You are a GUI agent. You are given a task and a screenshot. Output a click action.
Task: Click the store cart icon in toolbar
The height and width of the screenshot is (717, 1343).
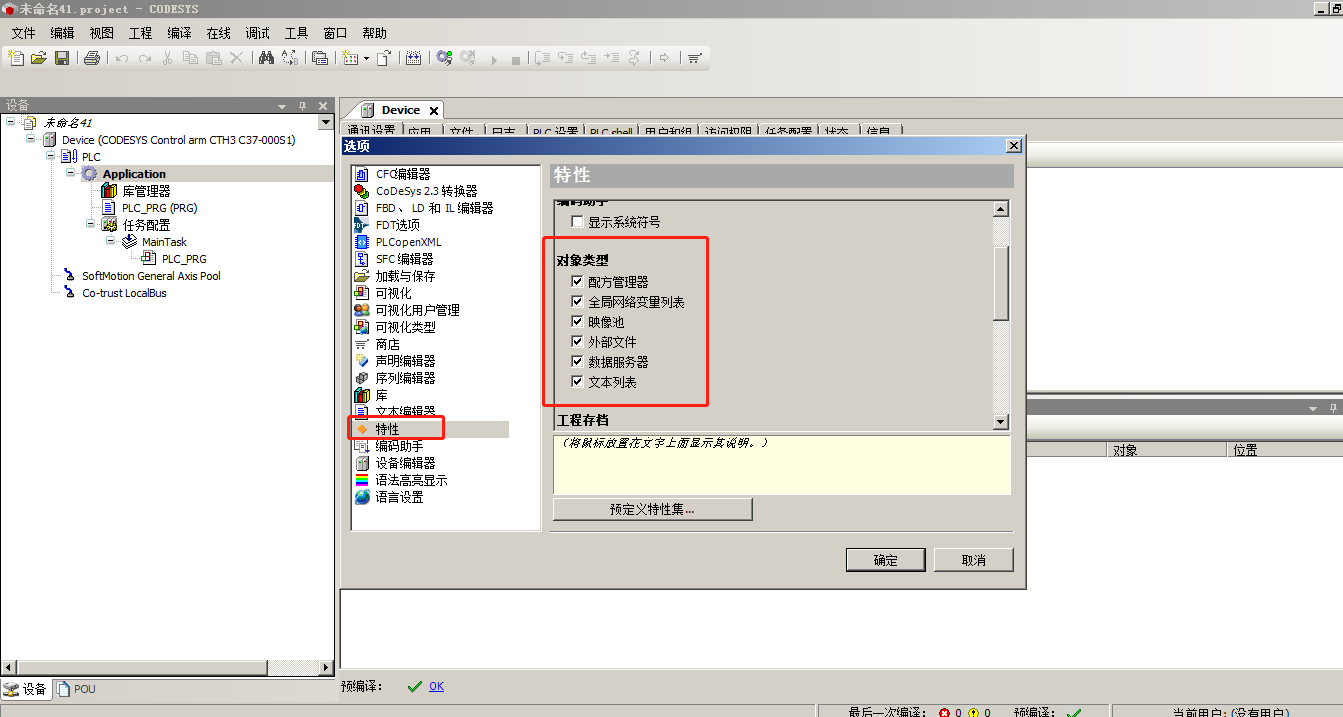pyautogui.click(x=695, y=58)
